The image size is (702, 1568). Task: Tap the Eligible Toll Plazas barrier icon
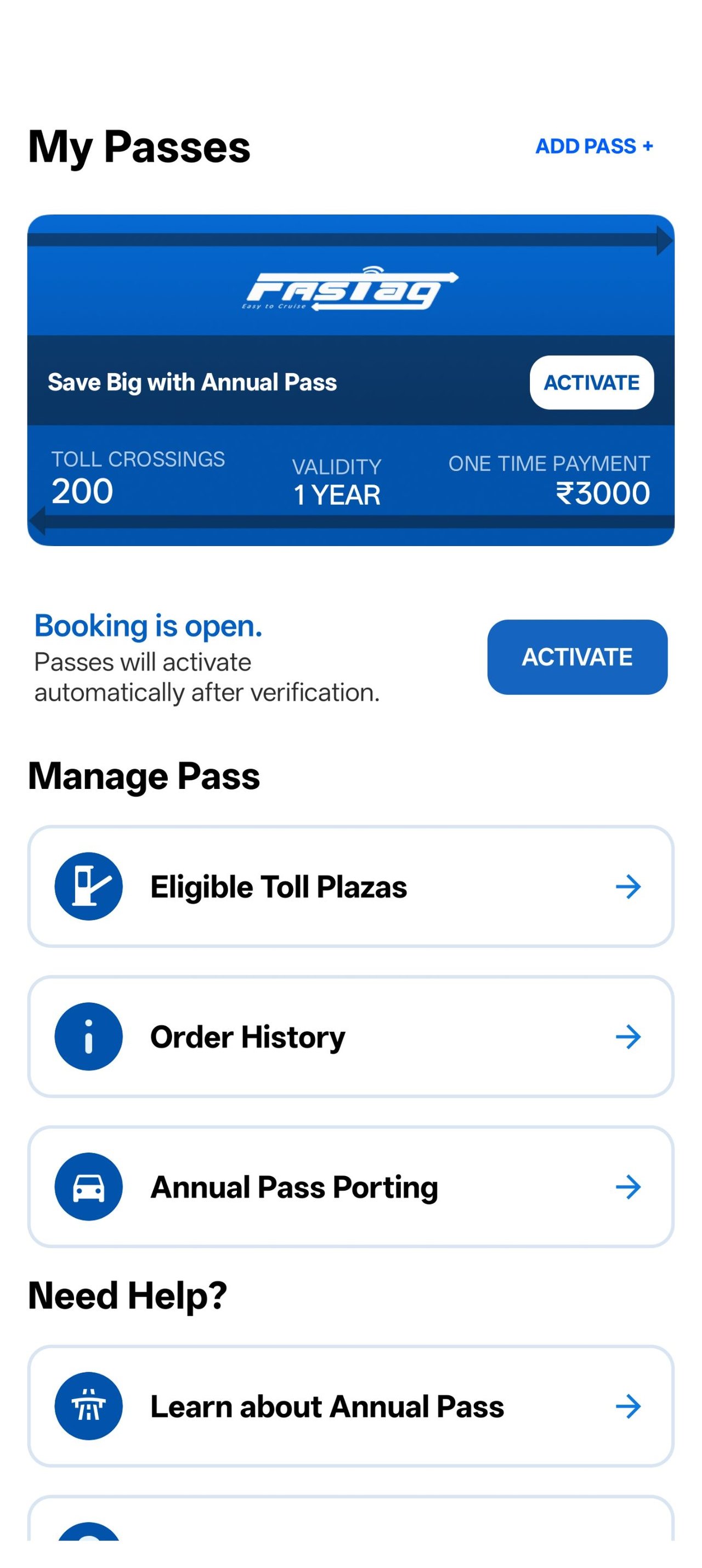[89, 887]
